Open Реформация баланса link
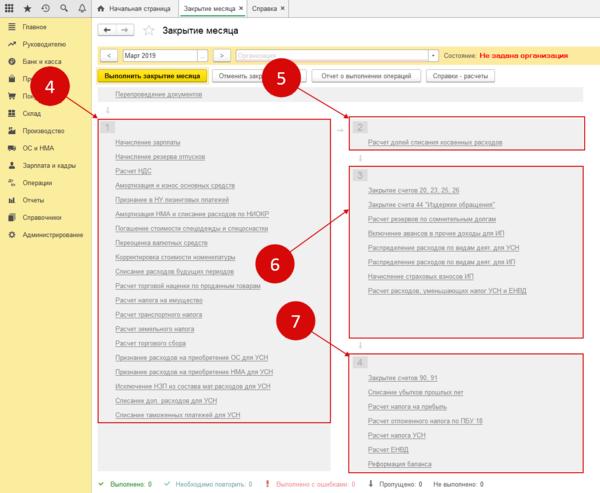Screen dimensions: 600x493 [x=399, y=464]
